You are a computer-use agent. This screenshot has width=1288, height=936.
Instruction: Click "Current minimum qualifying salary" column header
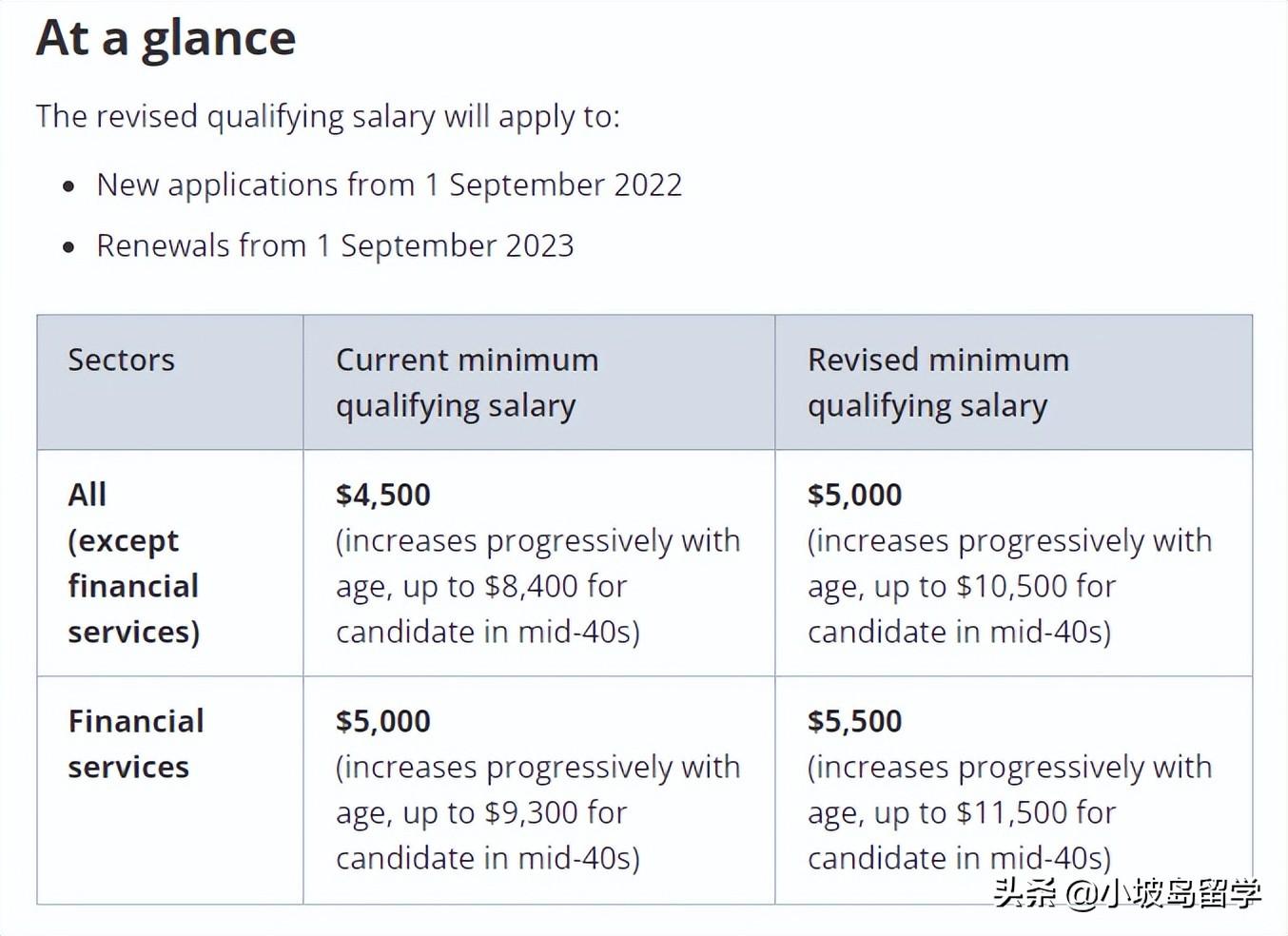467,383
